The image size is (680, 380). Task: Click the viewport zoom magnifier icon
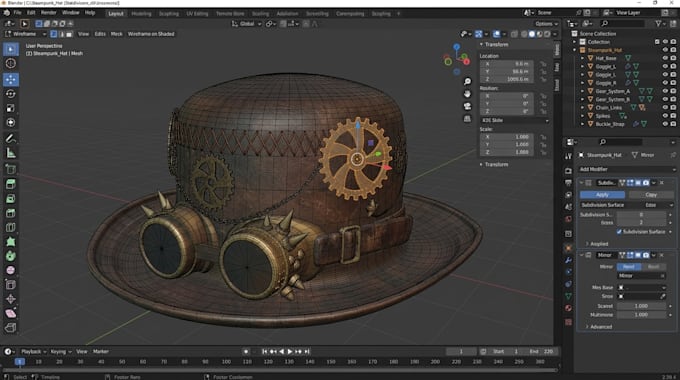(x=467, y=82)
